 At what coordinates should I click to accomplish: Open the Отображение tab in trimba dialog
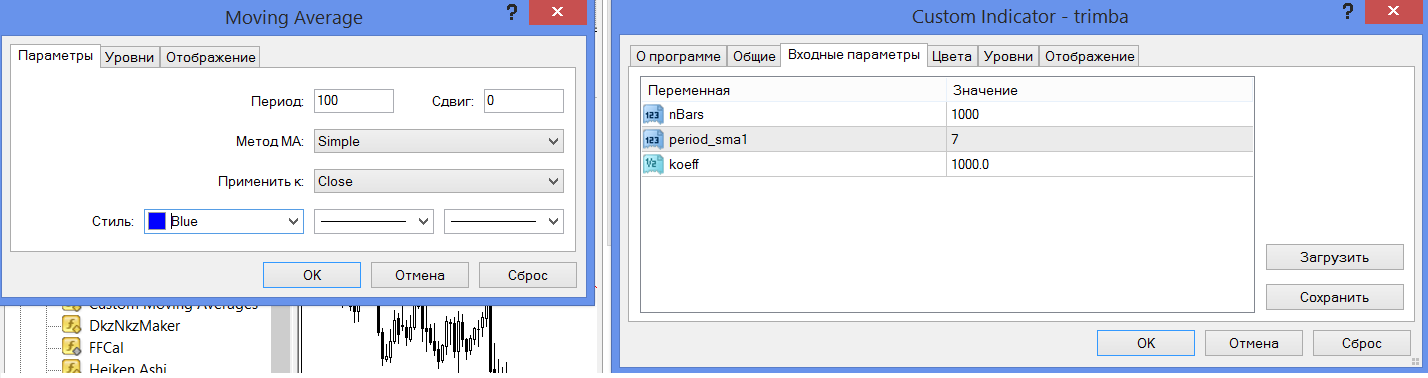tap(1089, 57)
